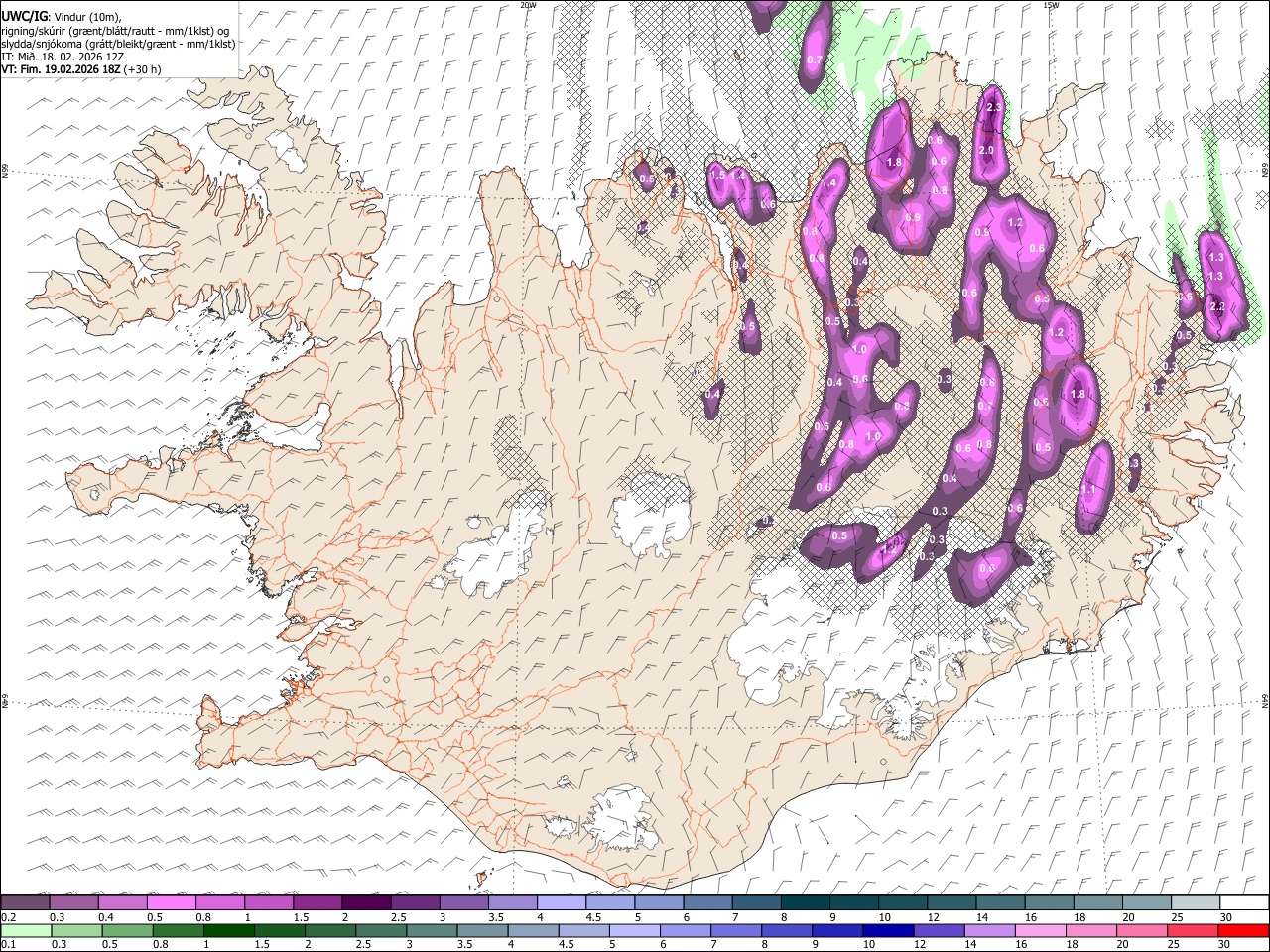
Task: Click the light pink swatch labeled 16 in lower legend
Action: 1040,930
